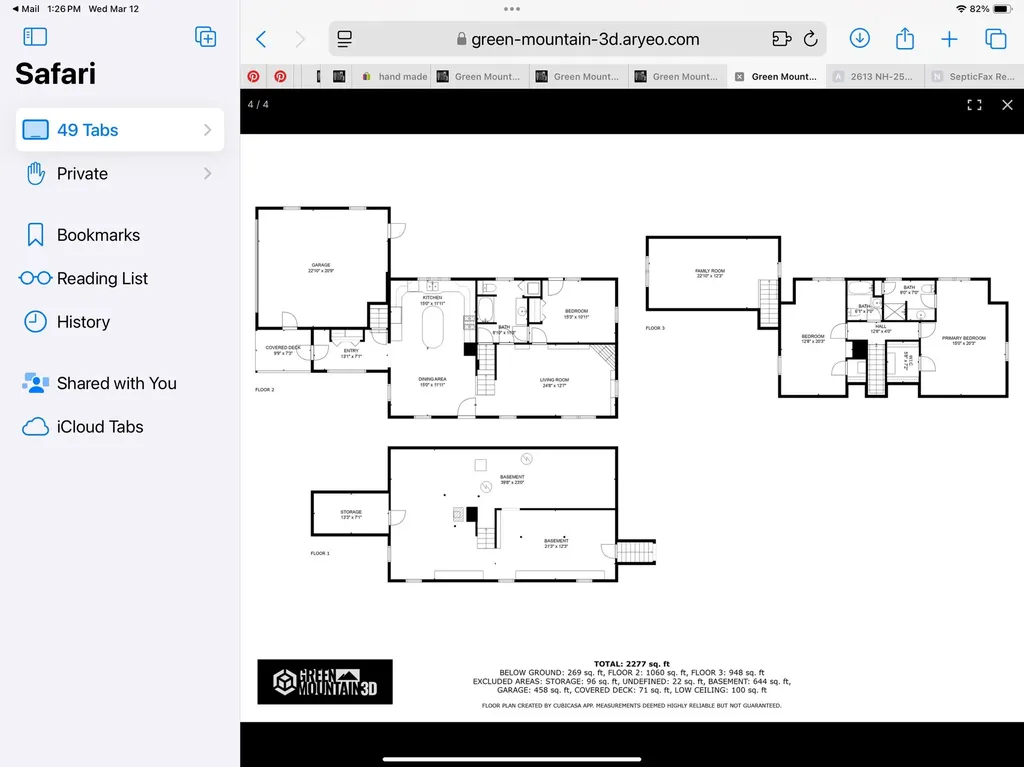Viewport: 1024px width, 767px height.
Task: Add a new tab
Action: (x=949, y=39)
